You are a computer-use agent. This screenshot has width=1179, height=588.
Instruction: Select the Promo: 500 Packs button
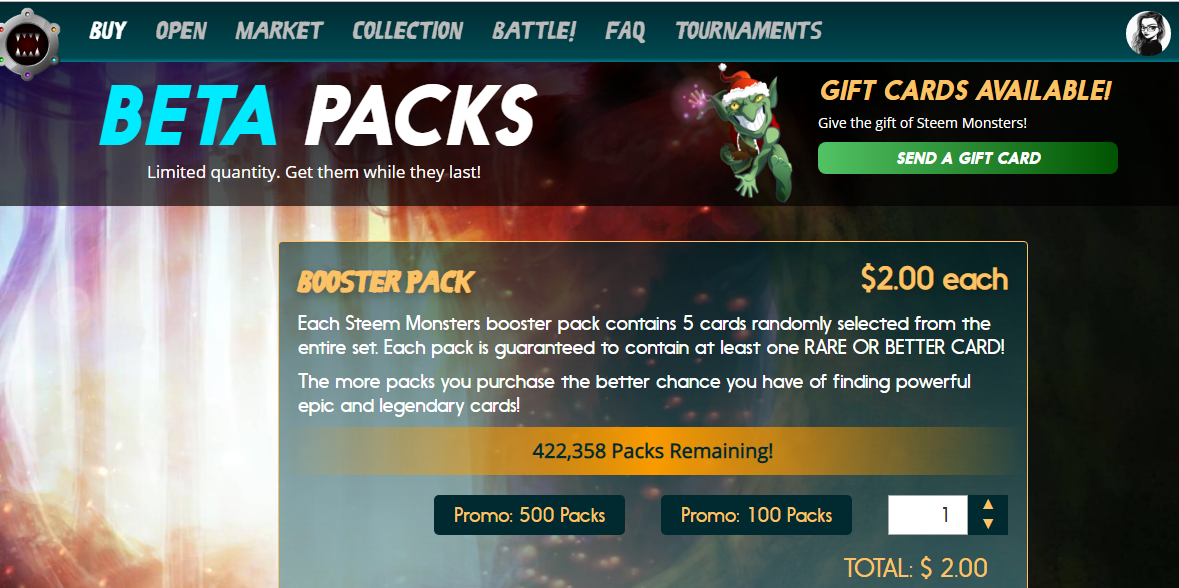[529, 515]
